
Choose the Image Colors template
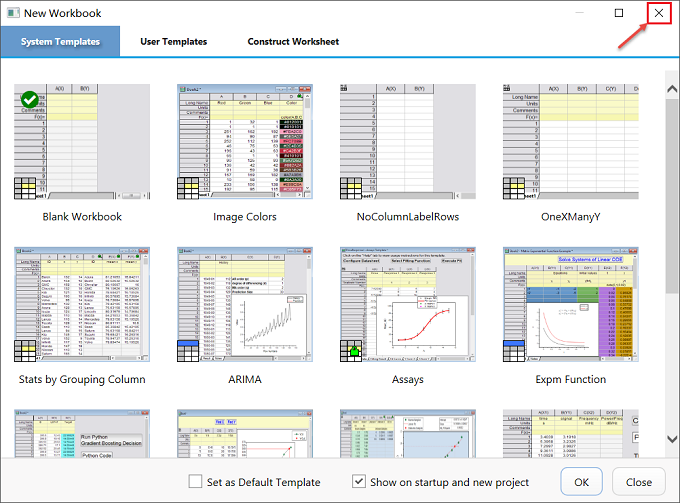point(245,142)
